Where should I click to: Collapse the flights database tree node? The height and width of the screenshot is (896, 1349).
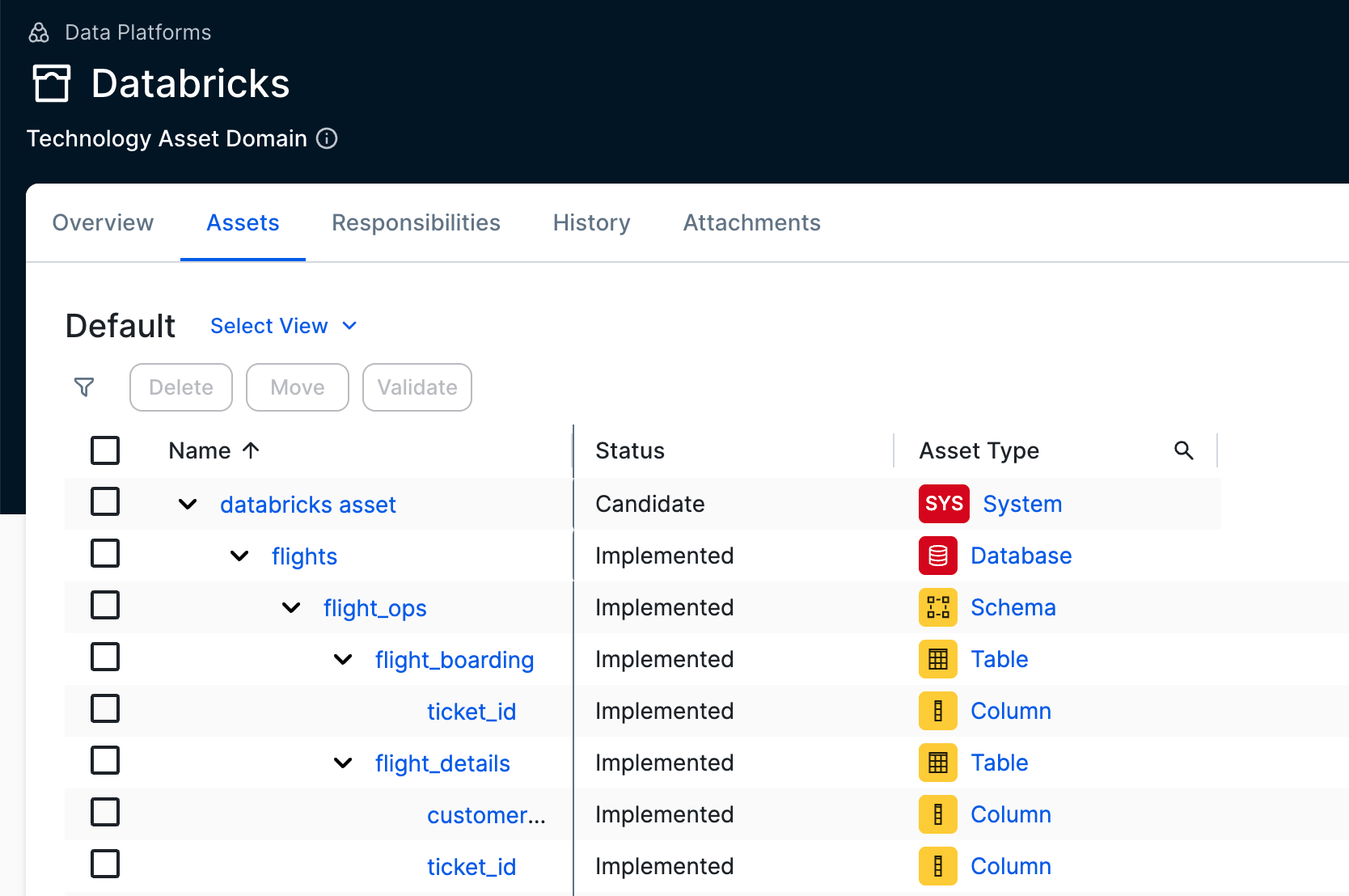[239, 556]
